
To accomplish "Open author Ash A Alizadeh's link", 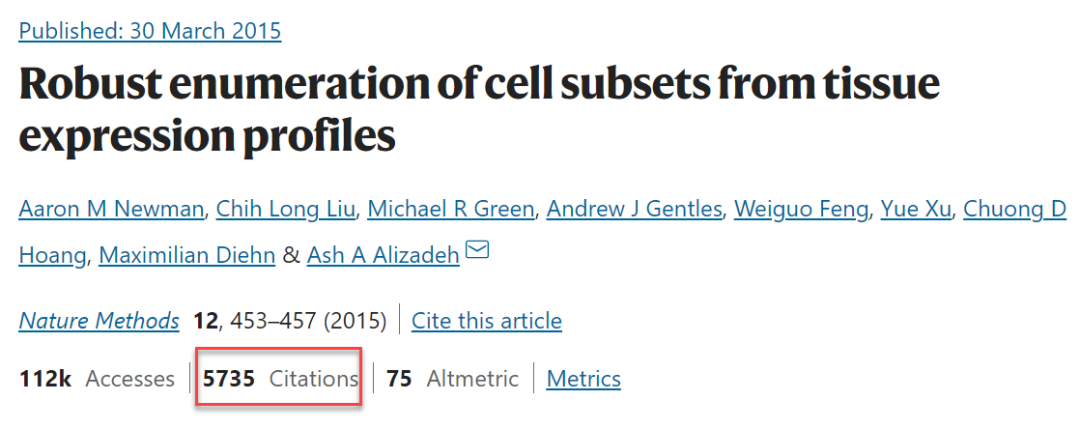I will [x=383, y=255].
